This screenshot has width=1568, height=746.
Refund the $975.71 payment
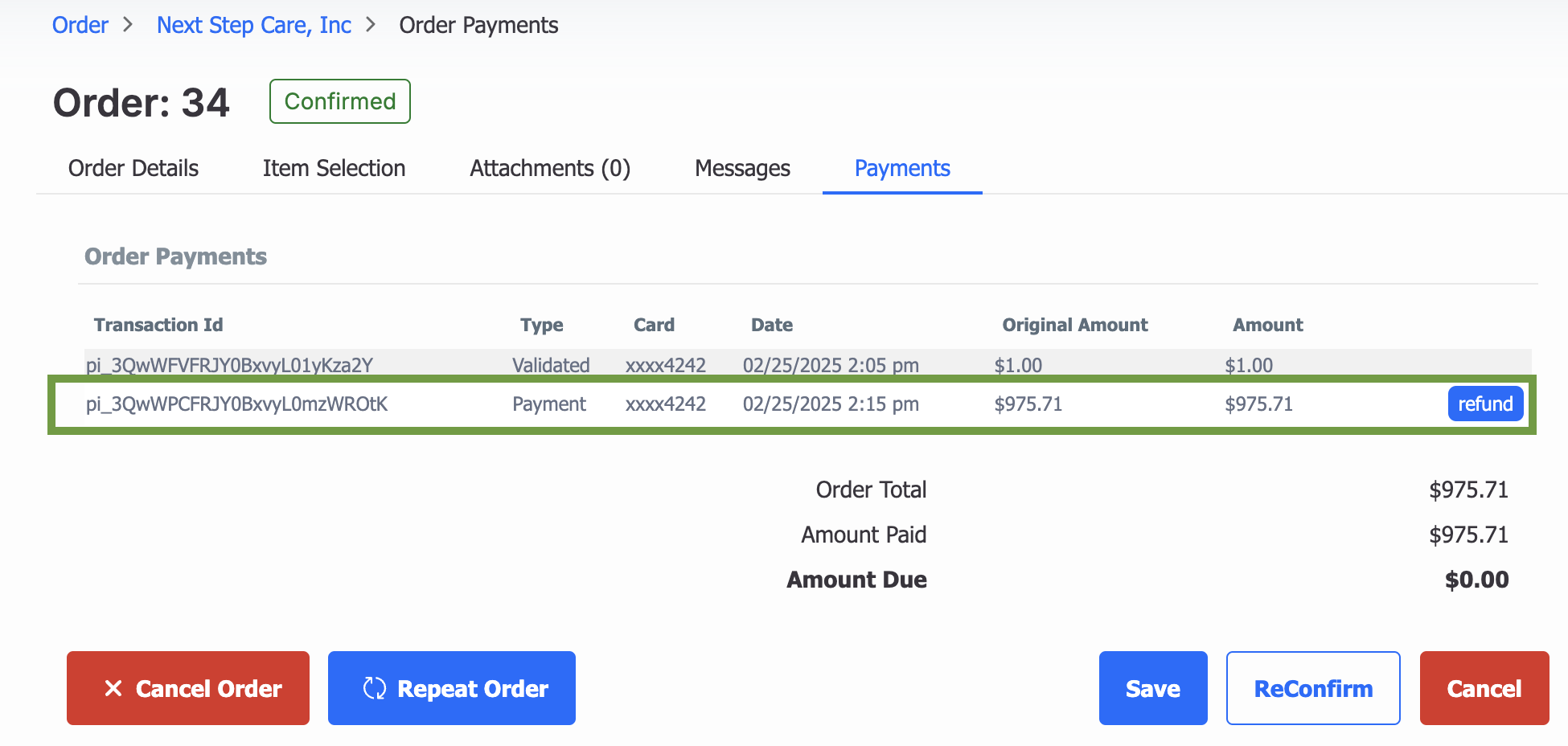tap(1485, 404)
